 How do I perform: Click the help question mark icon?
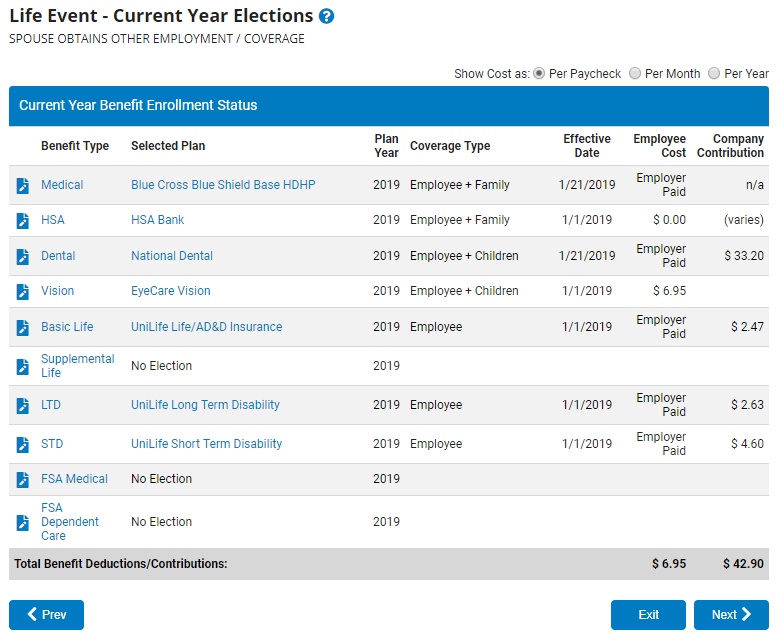point(326,17)
